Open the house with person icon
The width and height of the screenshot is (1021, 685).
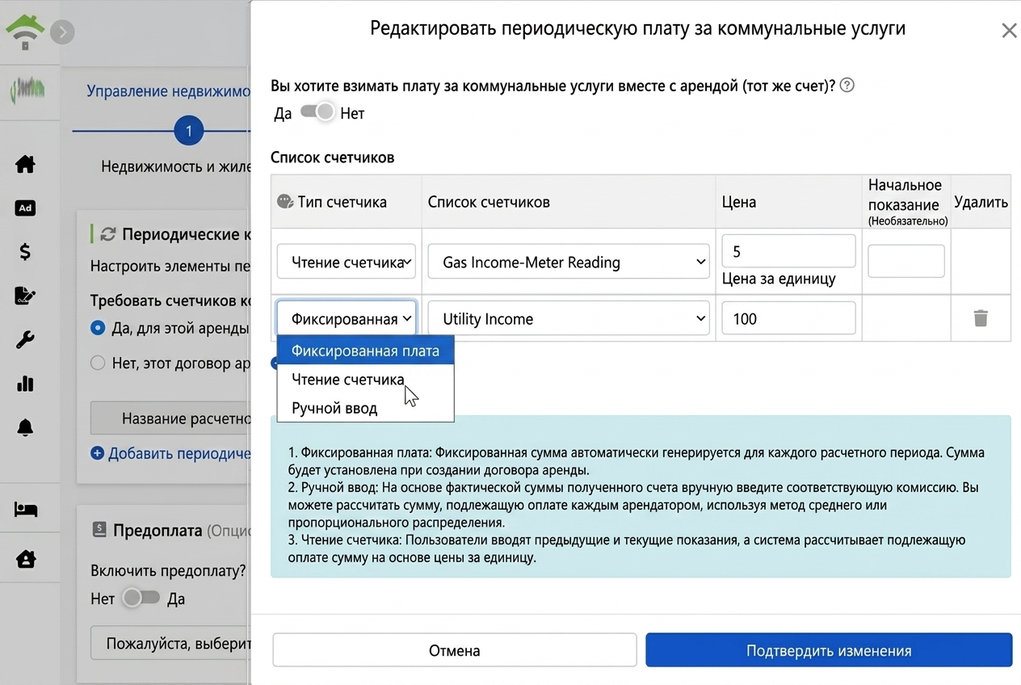[x=25, y=559]
